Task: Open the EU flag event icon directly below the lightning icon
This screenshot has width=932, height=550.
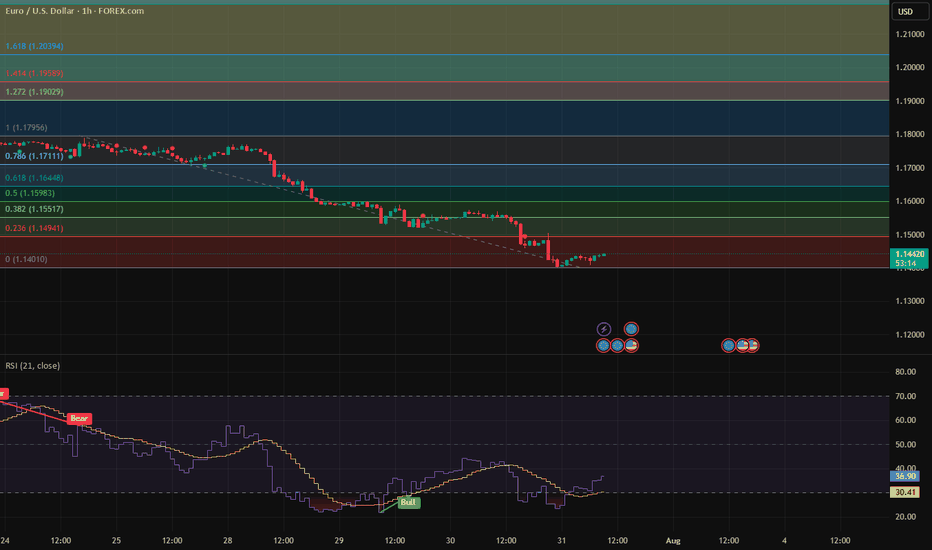Action: coord(603,345)
